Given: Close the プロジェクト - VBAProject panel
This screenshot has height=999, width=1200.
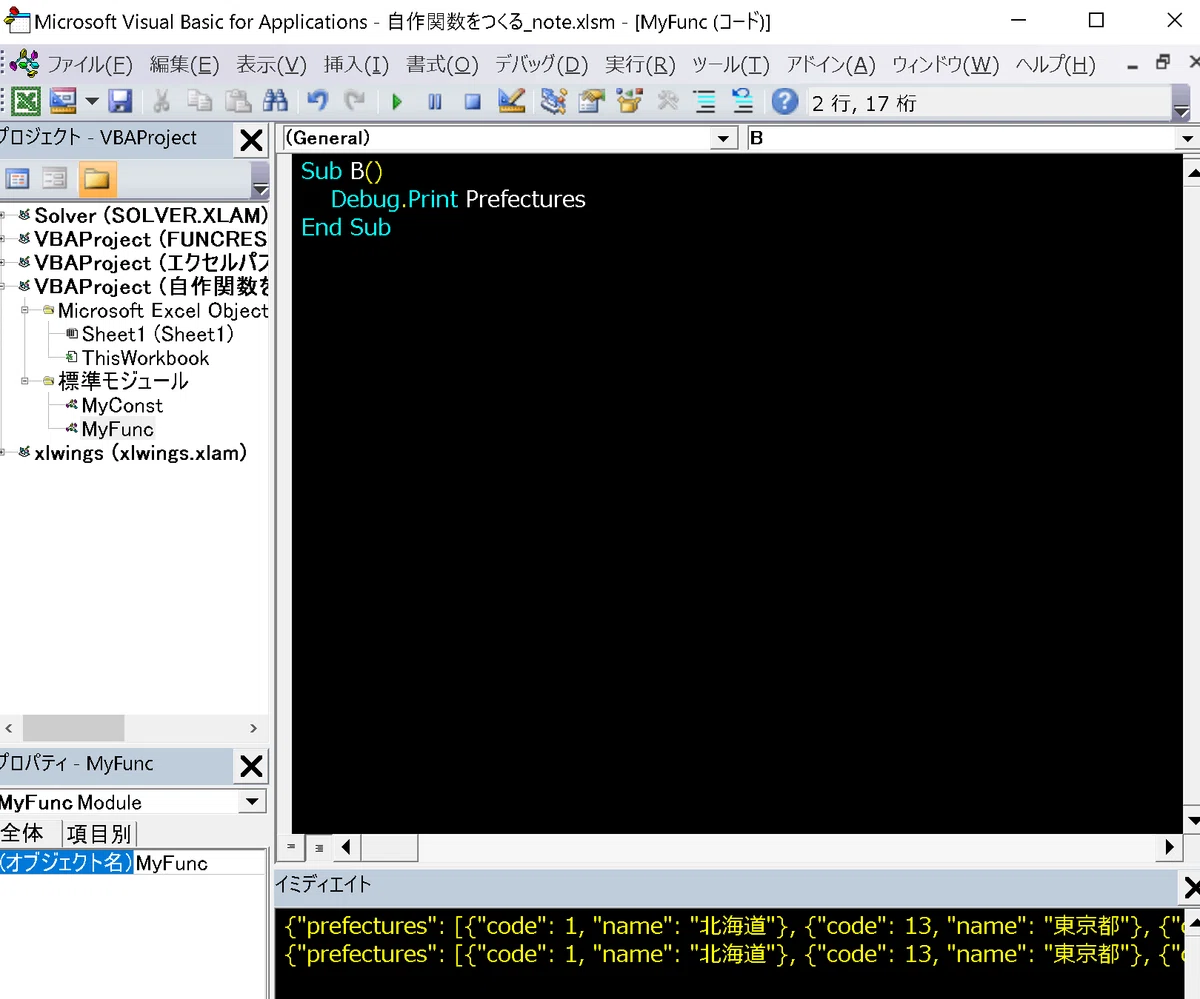Looking at the screenshot, I should click(x=251, y=141).
